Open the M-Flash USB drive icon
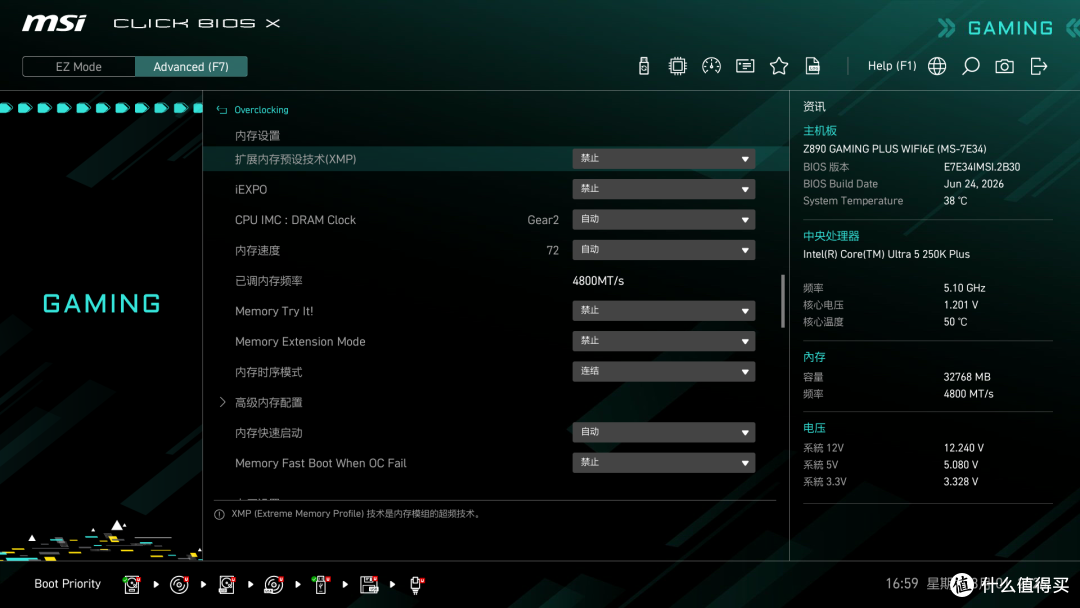The height and width of the screenshot is (608, 1080). click(x=644, y=66)
